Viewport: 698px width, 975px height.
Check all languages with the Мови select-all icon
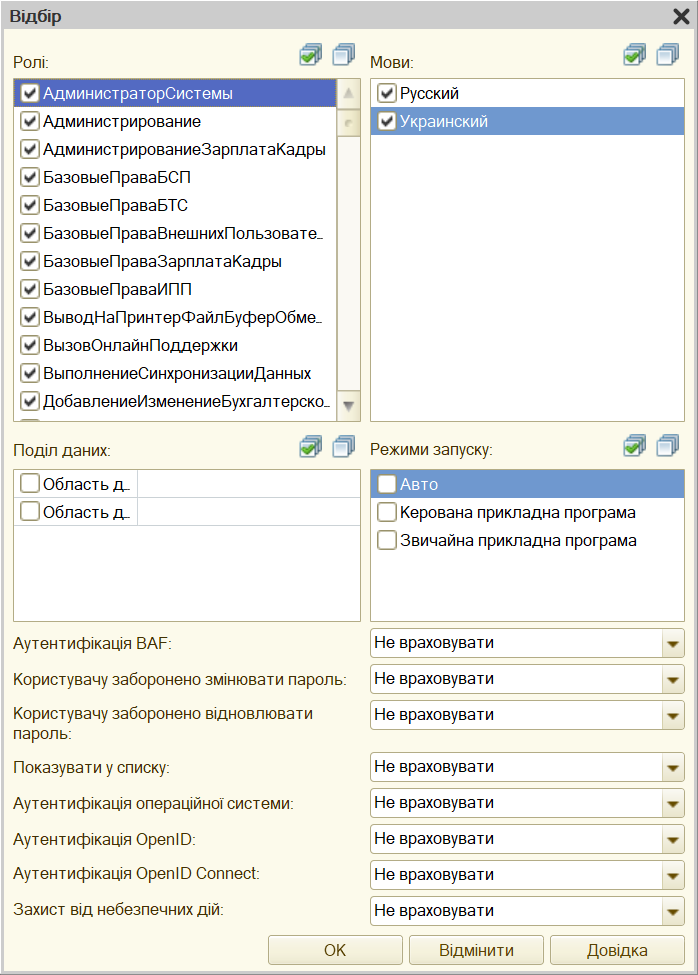click(x=635, y=55)
